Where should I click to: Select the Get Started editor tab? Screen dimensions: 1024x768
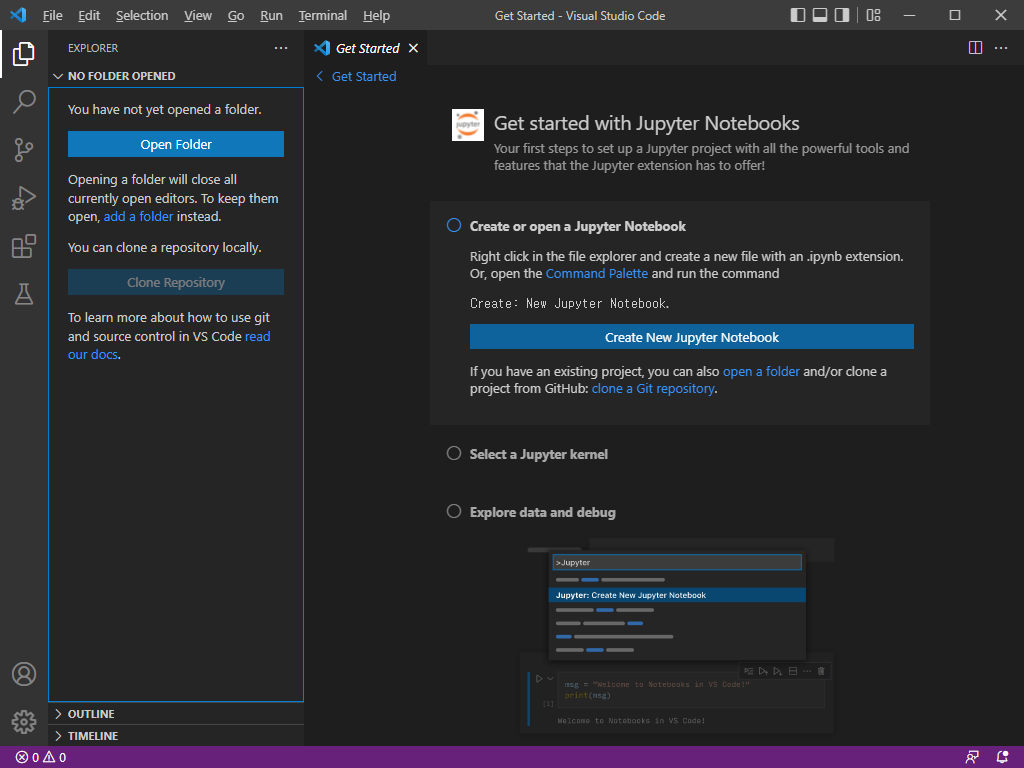coord(366,48)
